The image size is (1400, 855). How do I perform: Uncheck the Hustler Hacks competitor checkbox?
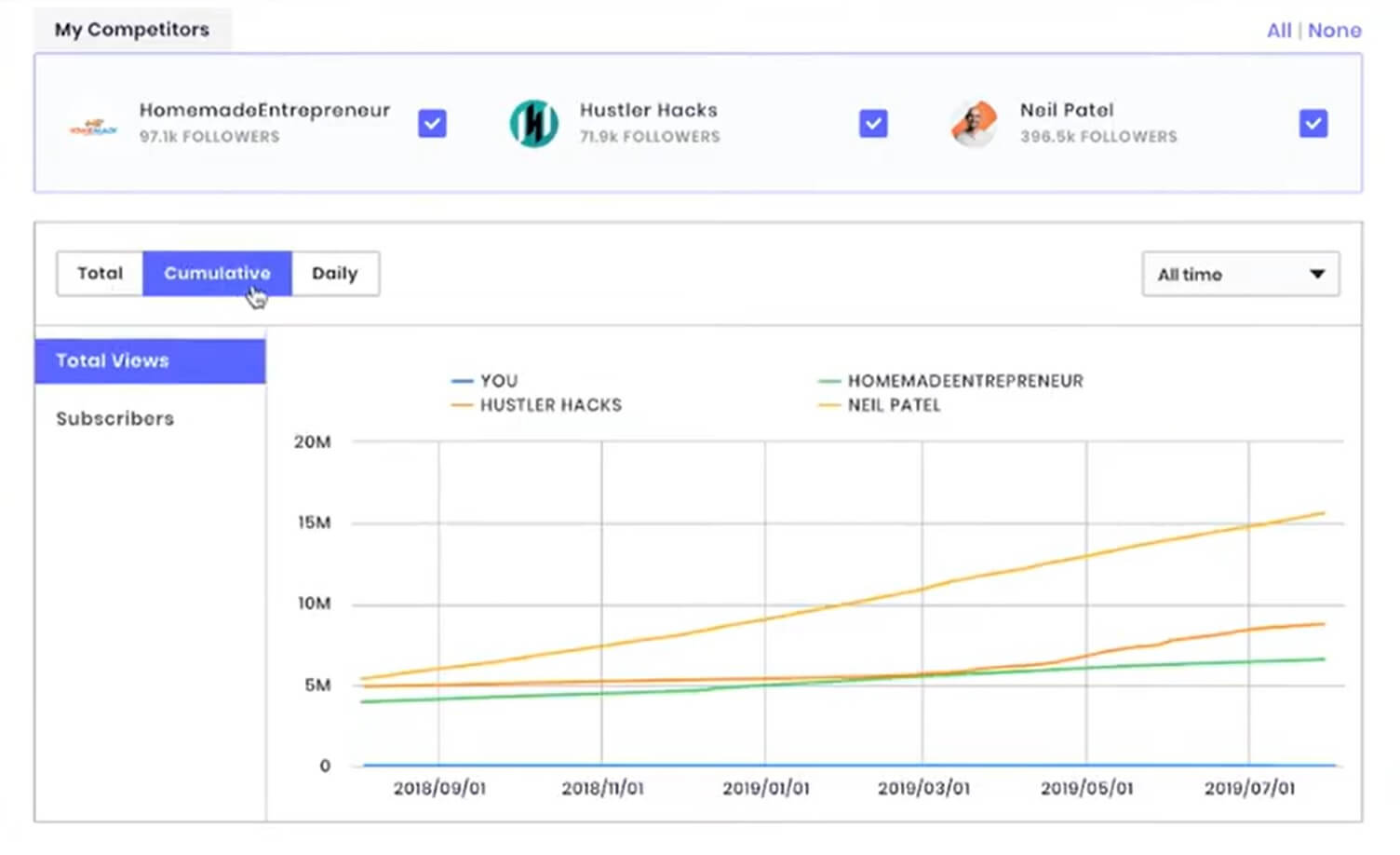click(x=872, y=123)
